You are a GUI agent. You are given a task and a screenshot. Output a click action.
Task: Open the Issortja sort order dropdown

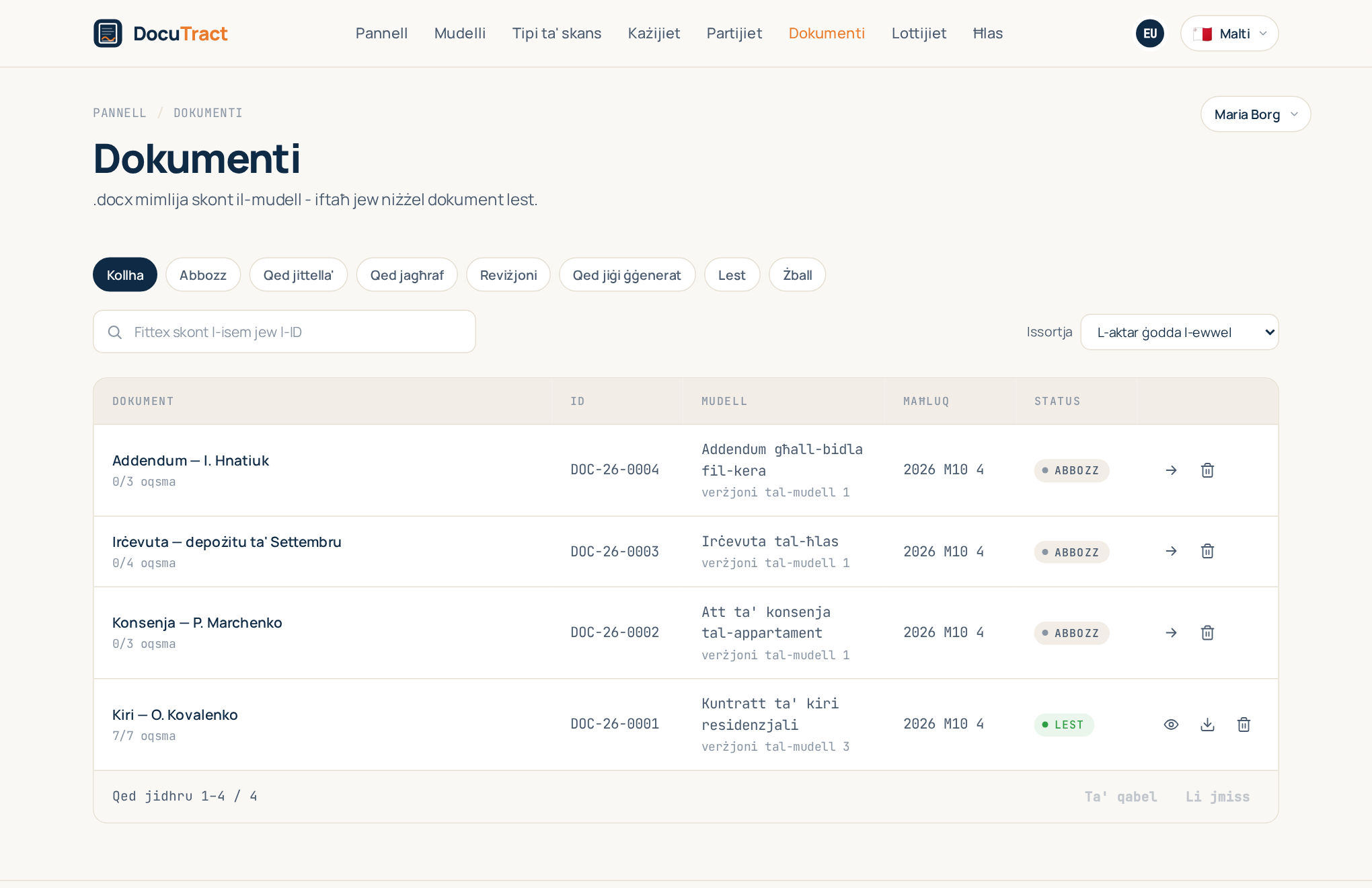coord(1180,332)
